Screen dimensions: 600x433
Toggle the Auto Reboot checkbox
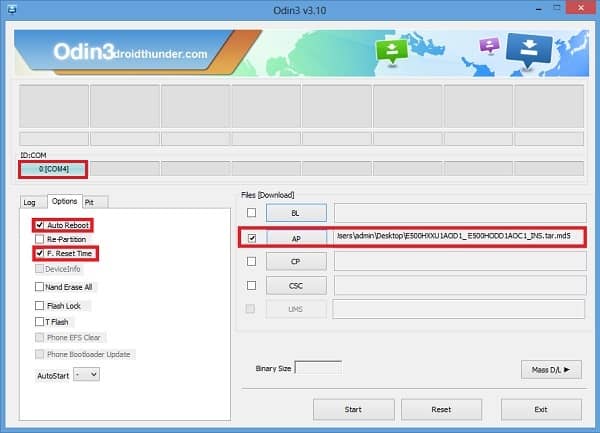[39, 225]
